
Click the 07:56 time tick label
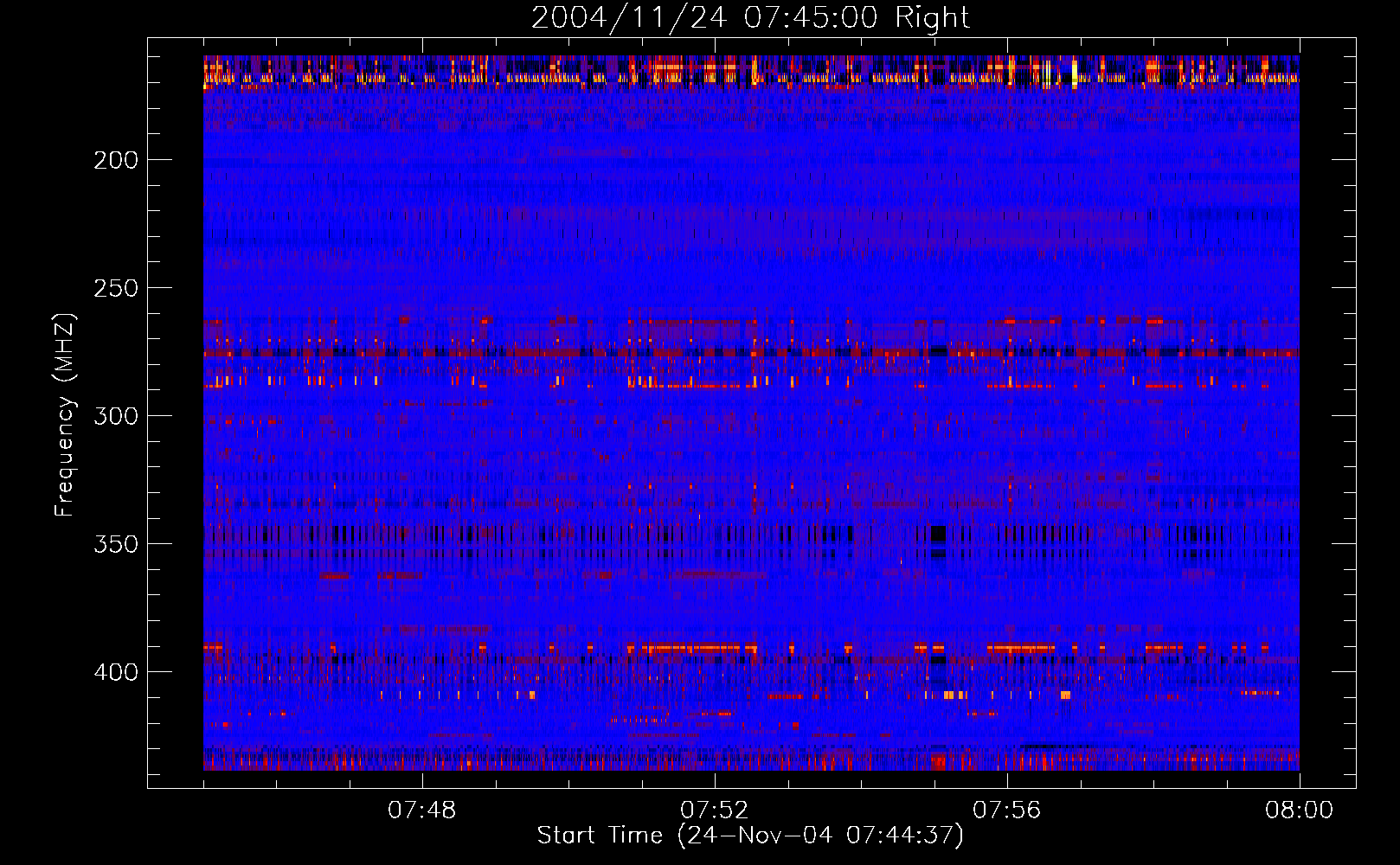coord(1007,811)
